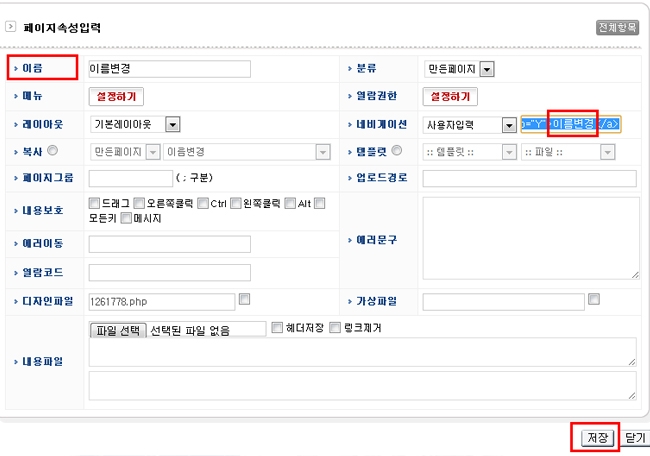This screenshot has width=650, height=456.
Task: Click the arrow icon beside 페이지속성입력 title
Action: (x=11, y=27)
